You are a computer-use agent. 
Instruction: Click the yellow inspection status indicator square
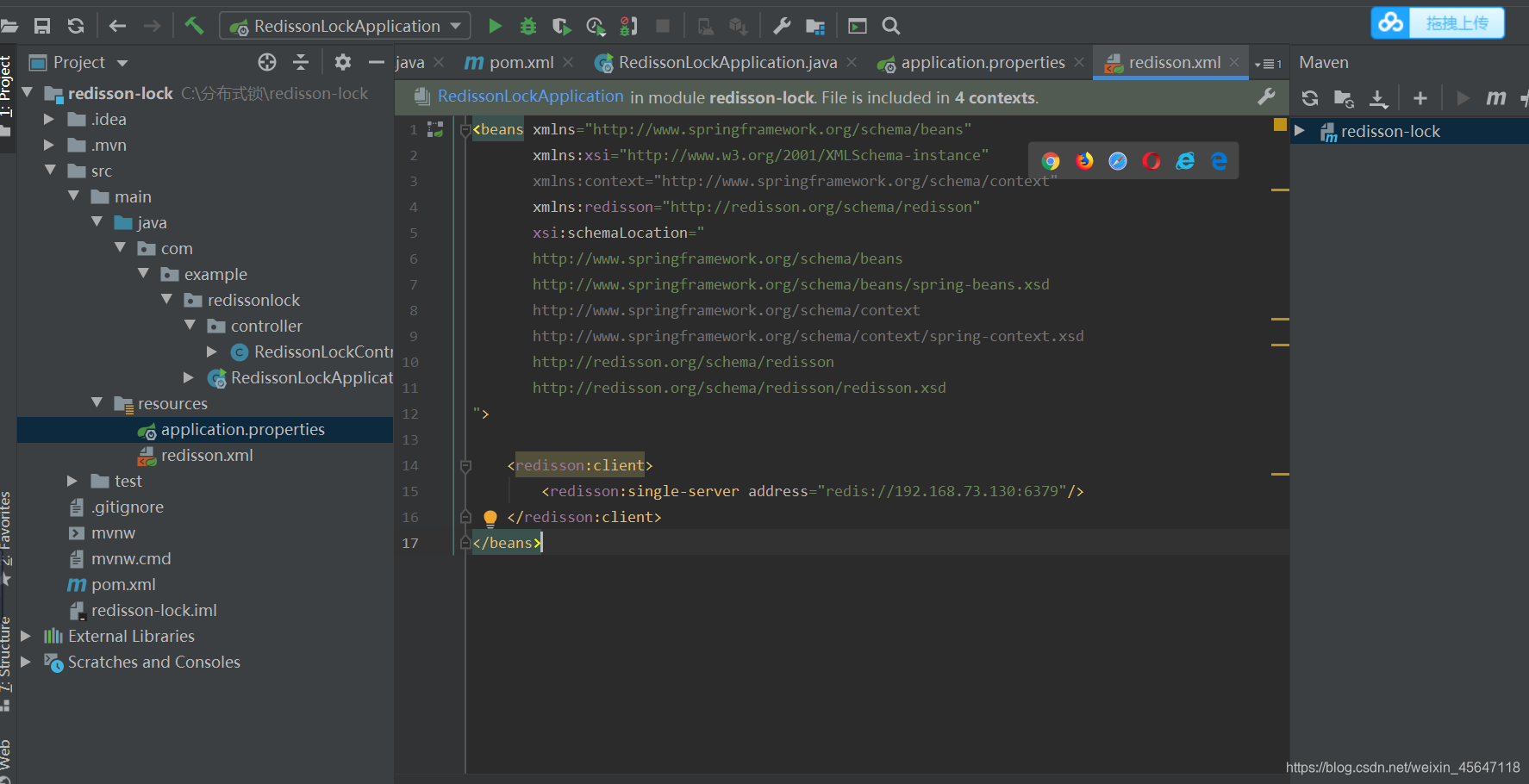[1280, 125]
